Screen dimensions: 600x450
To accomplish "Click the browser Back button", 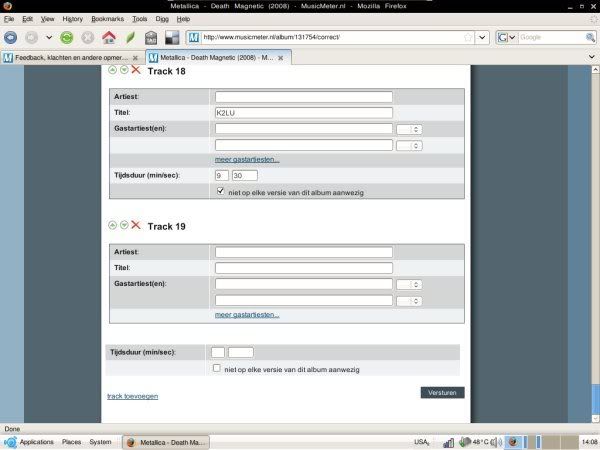I will 11,38.
